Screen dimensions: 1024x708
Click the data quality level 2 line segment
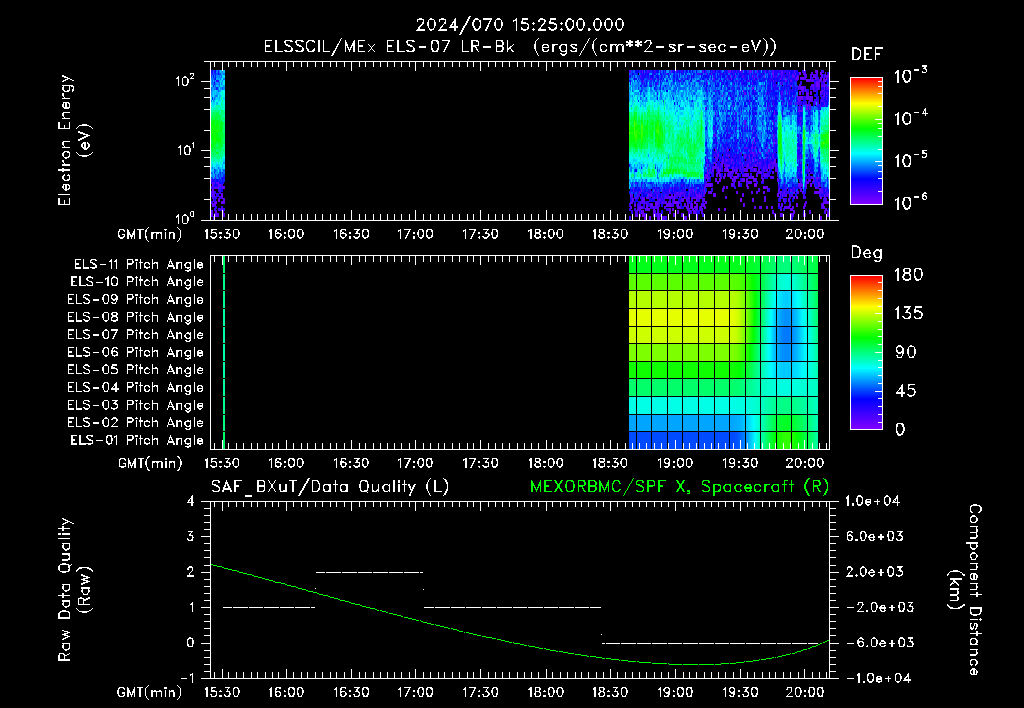[x=369, y=572]
